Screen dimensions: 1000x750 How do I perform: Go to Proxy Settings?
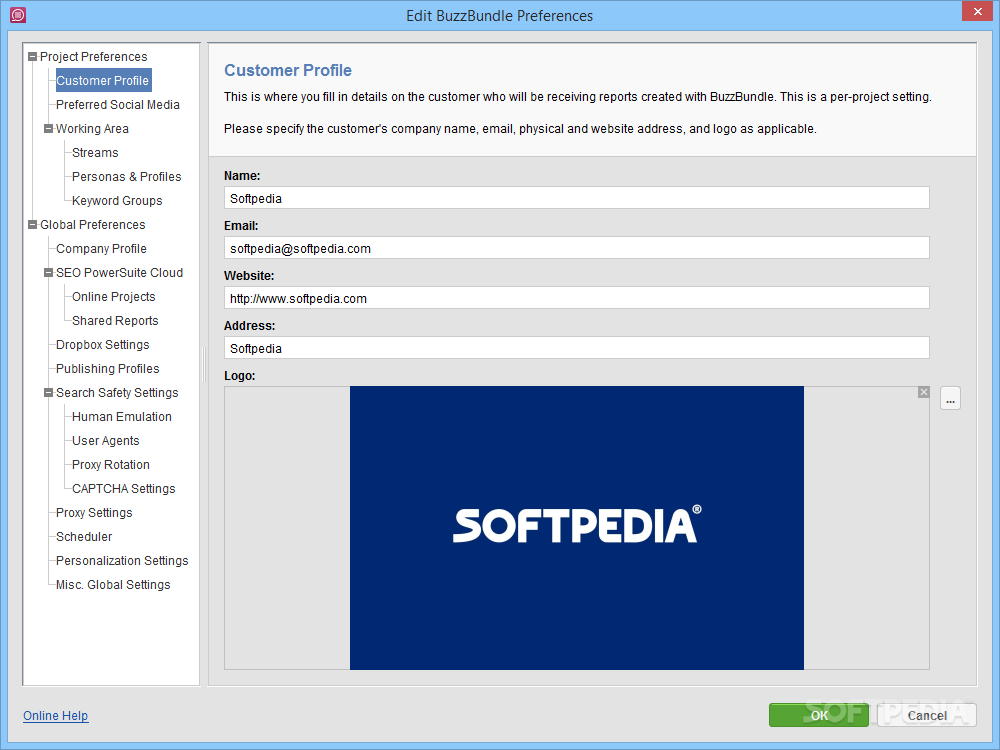click(94, 513)
